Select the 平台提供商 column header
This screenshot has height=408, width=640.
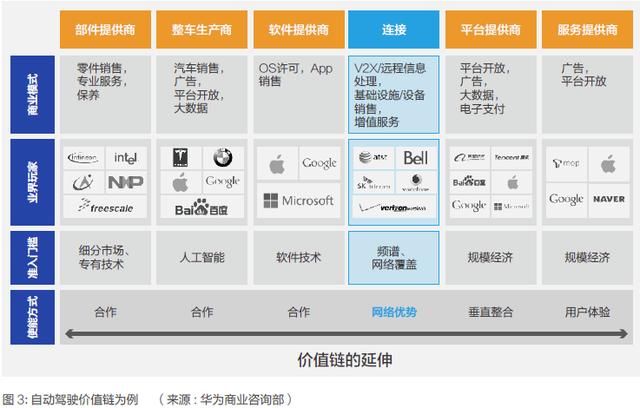(x=491, y=29)
